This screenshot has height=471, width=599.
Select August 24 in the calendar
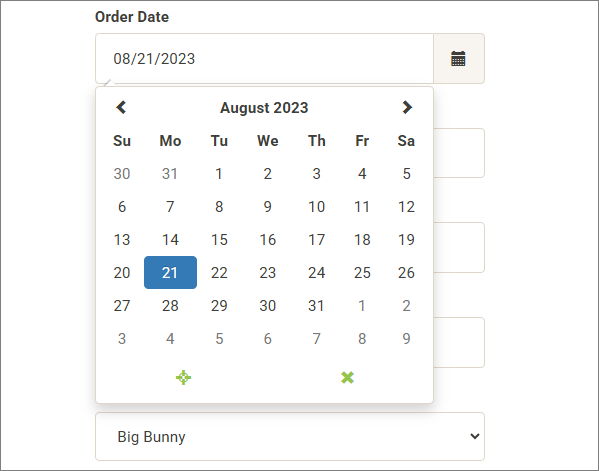(317, 272)
